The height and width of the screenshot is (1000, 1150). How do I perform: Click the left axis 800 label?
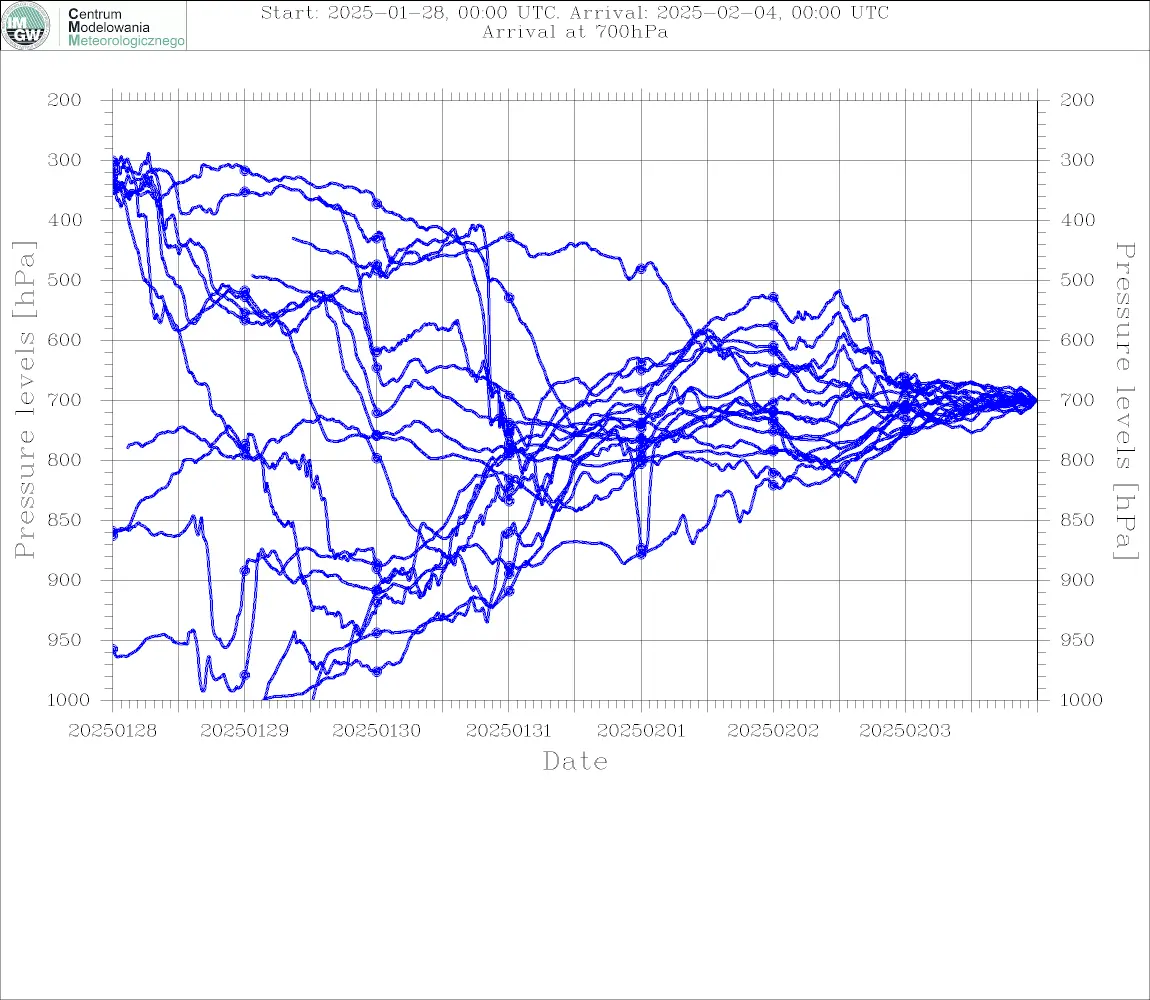[x=65, y=460]
